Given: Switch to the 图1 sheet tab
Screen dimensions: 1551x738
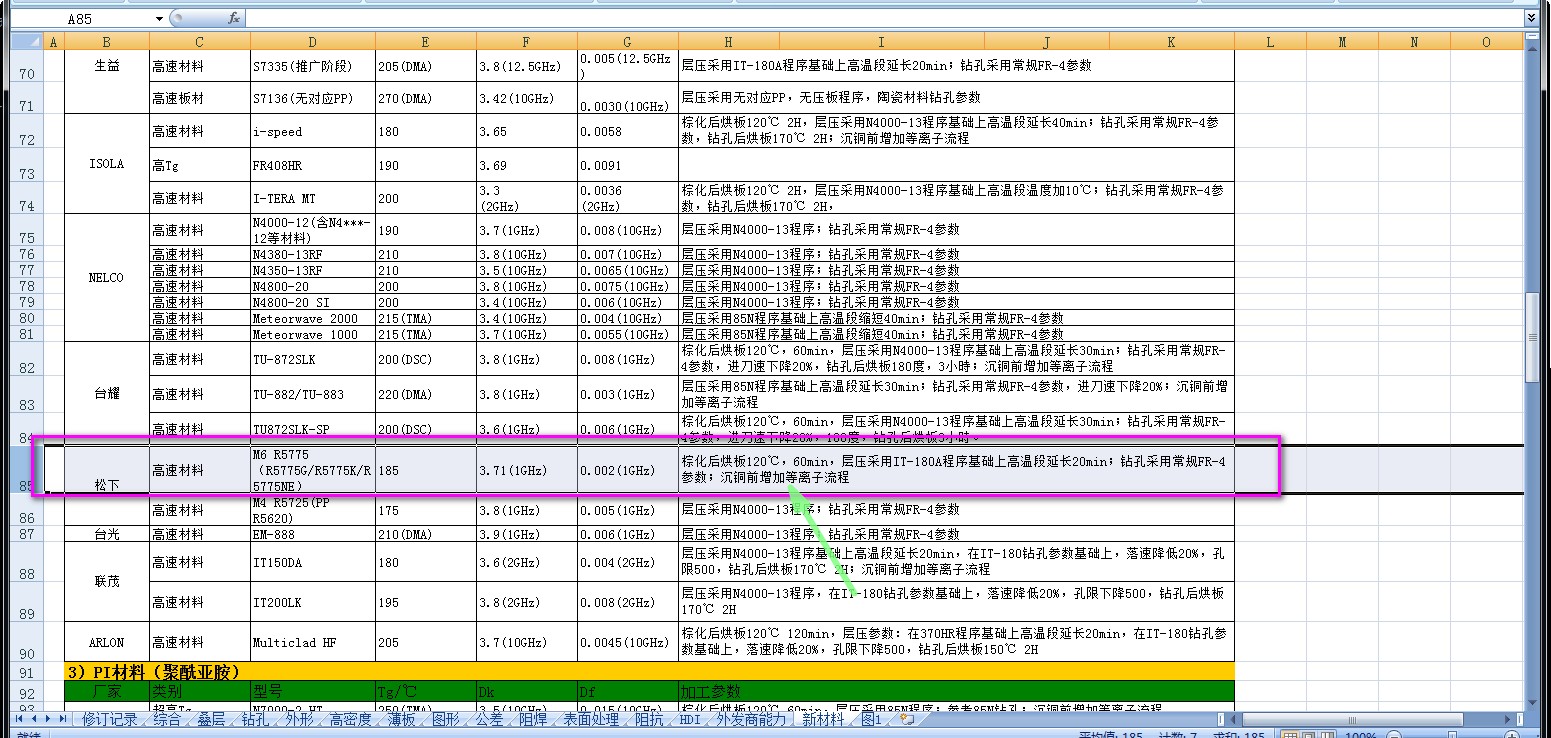Looking at the screenshot, I should point(872,719).
